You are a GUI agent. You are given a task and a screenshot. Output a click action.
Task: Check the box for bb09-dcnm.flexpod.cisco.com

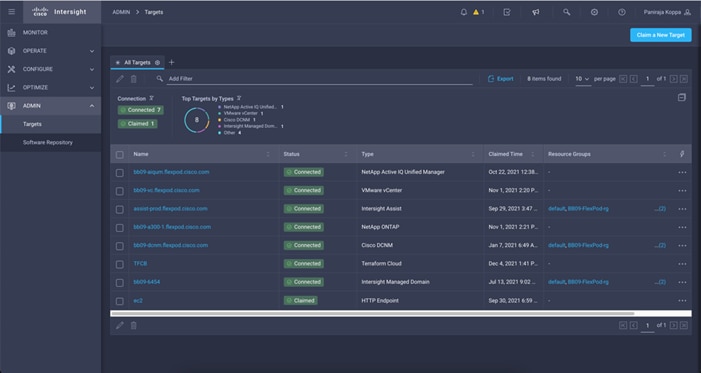coord(119,246)
